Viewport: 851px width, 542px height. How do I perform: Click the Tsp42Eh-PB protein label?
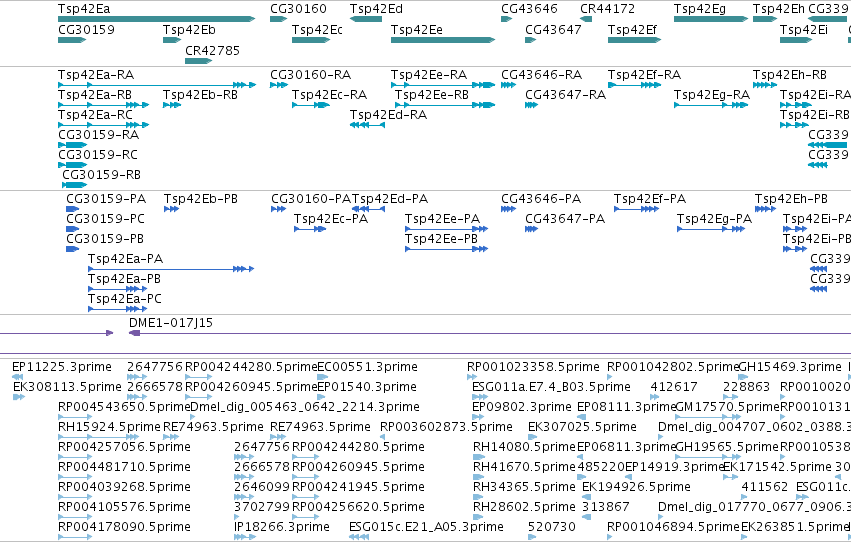click(791, 199)
